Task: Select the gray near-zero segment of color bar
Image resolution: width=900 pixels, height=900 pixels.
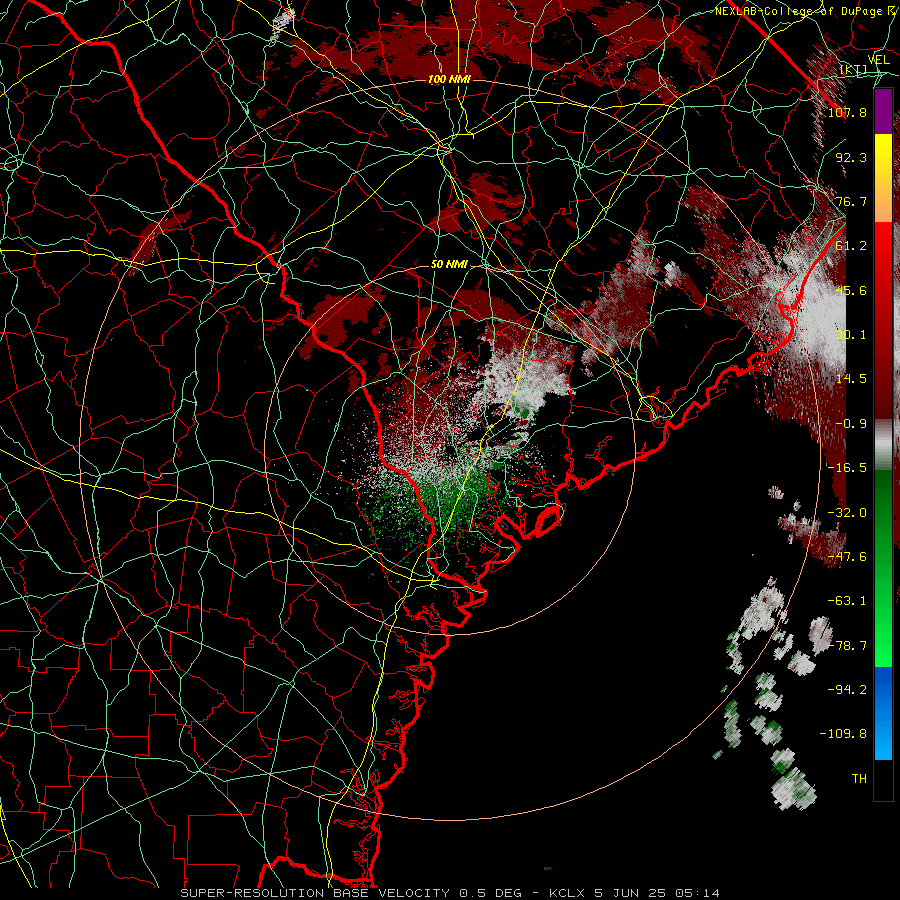Action: click(x=883, y=445)
